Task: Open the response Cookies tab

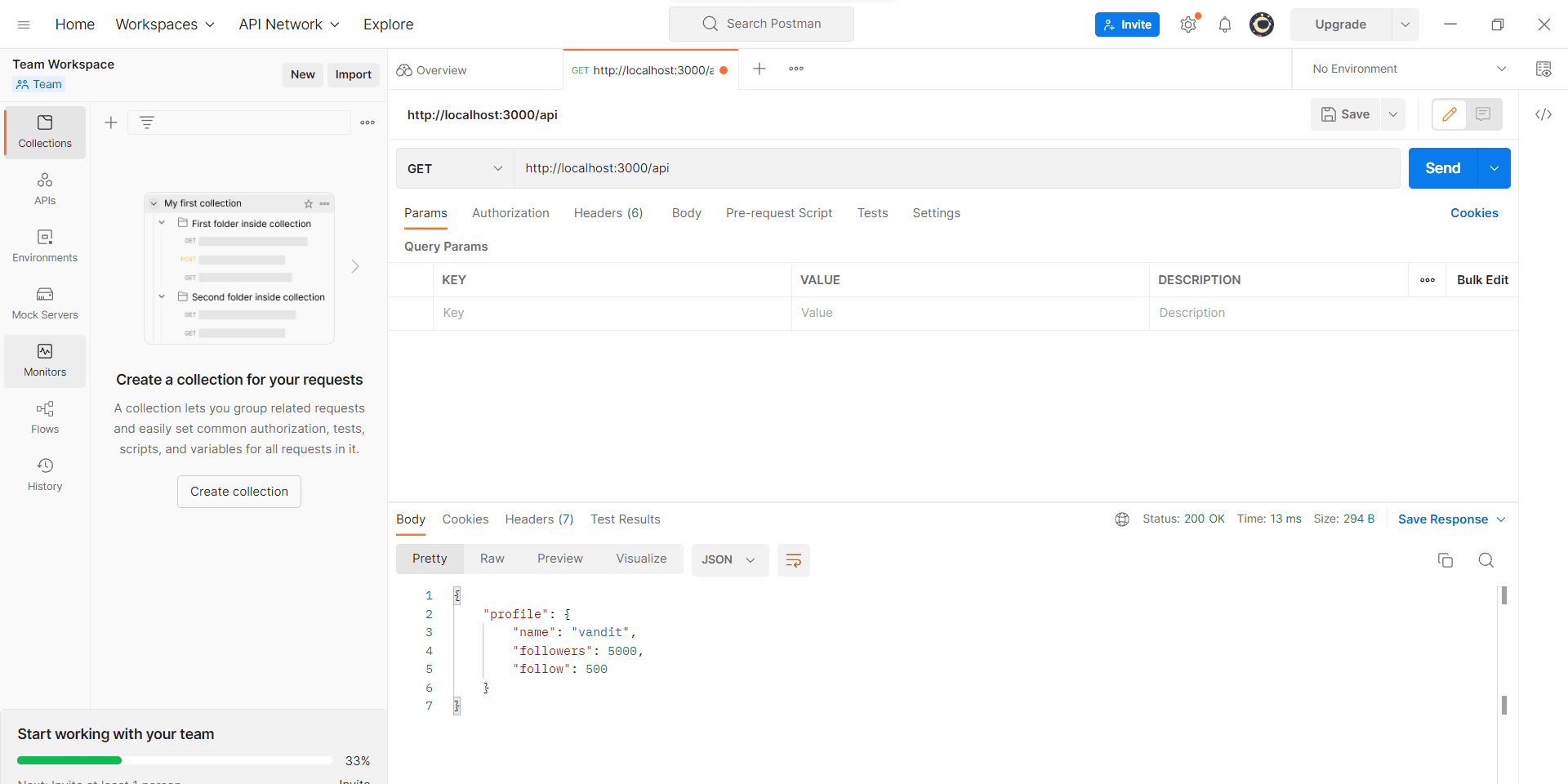Action: coord(465,519)
